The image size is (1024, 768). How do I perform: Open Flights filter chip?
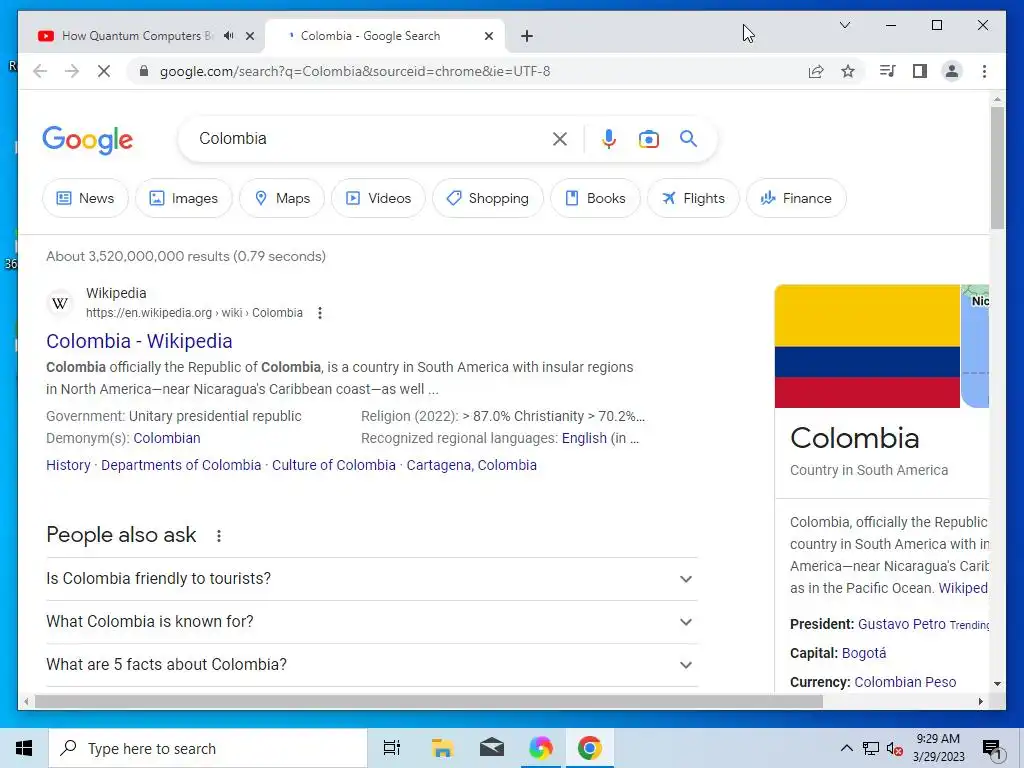click(x=693, y=198)
